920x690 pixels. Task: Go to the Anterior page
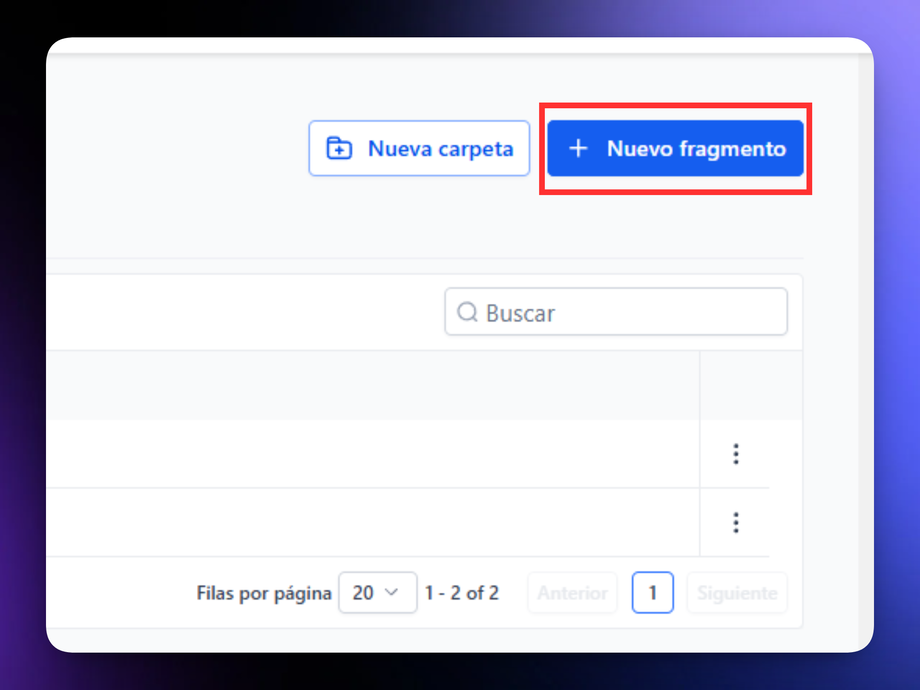click(572, 593)
